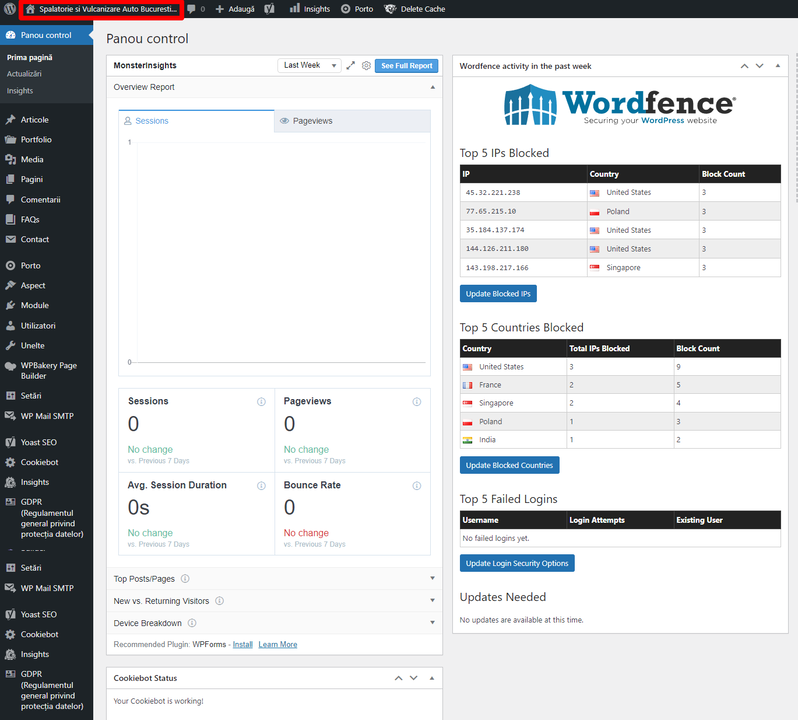
Task: Click the Module plugins icon in sidebar
Action: (10, 305)
